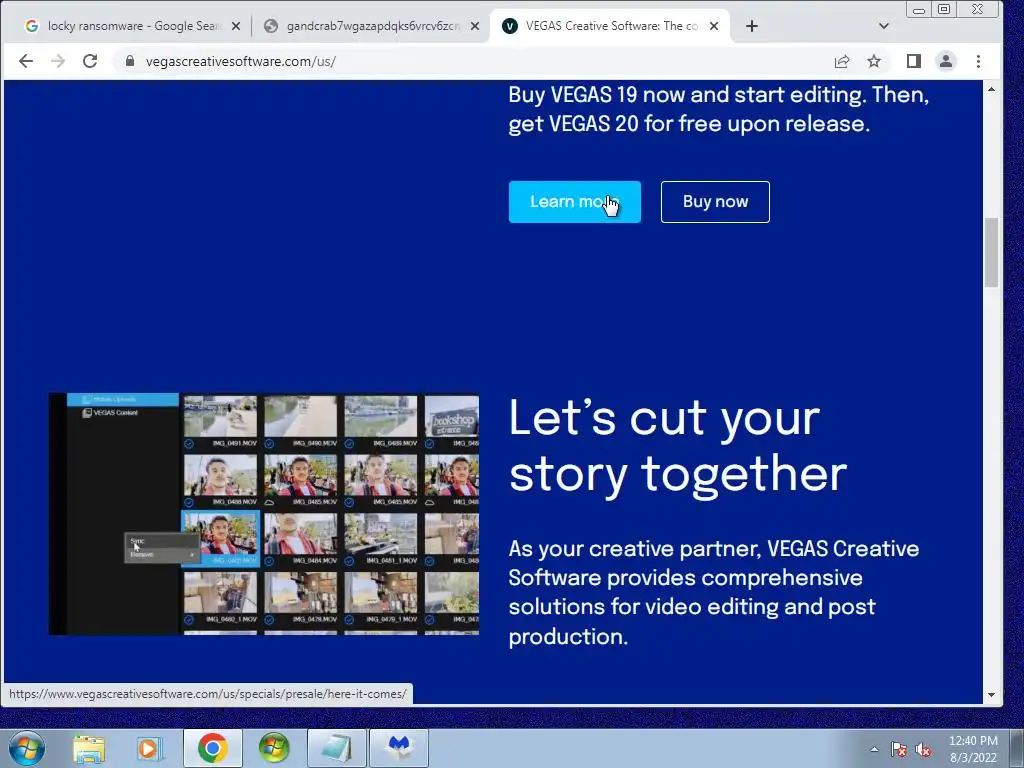The height and width of the screenshot is (768, 1024).
Task: Click the 'Let's cut your story together' heading
Action: pyautogui.click(x=678, y=446)
